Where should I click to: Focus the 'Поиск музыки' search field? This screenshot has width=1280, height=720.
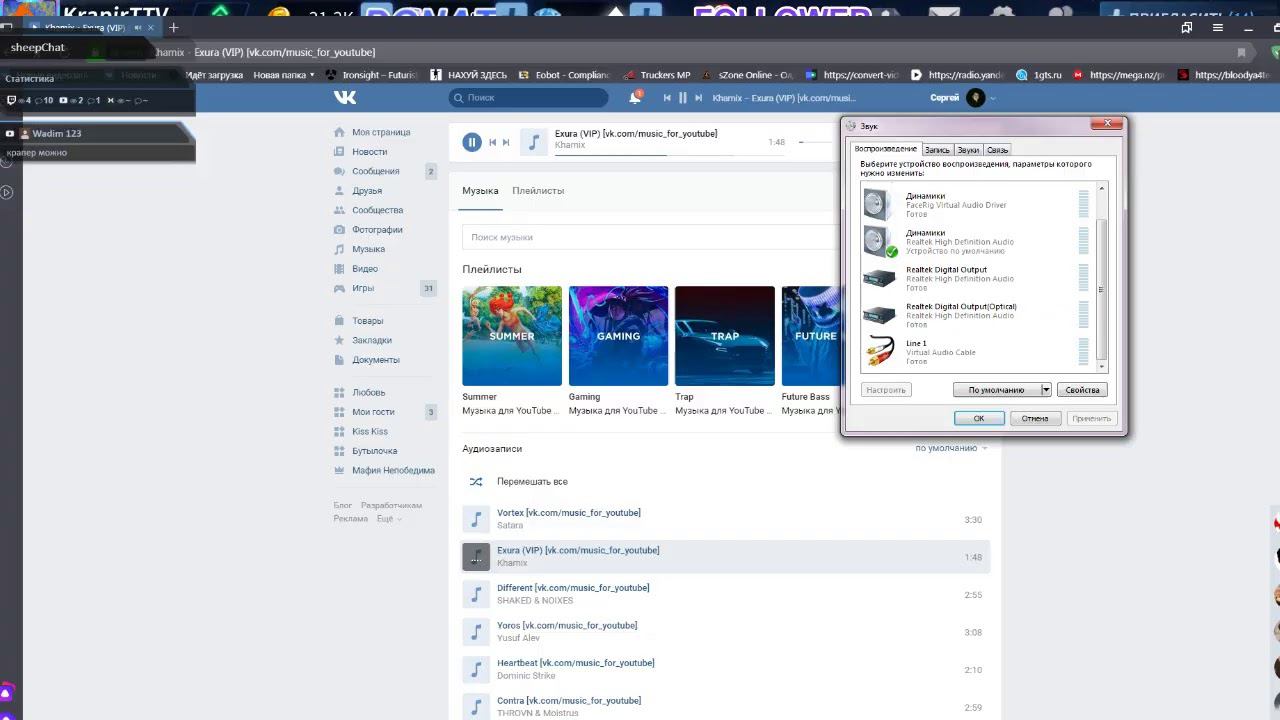tap(650, 237)
